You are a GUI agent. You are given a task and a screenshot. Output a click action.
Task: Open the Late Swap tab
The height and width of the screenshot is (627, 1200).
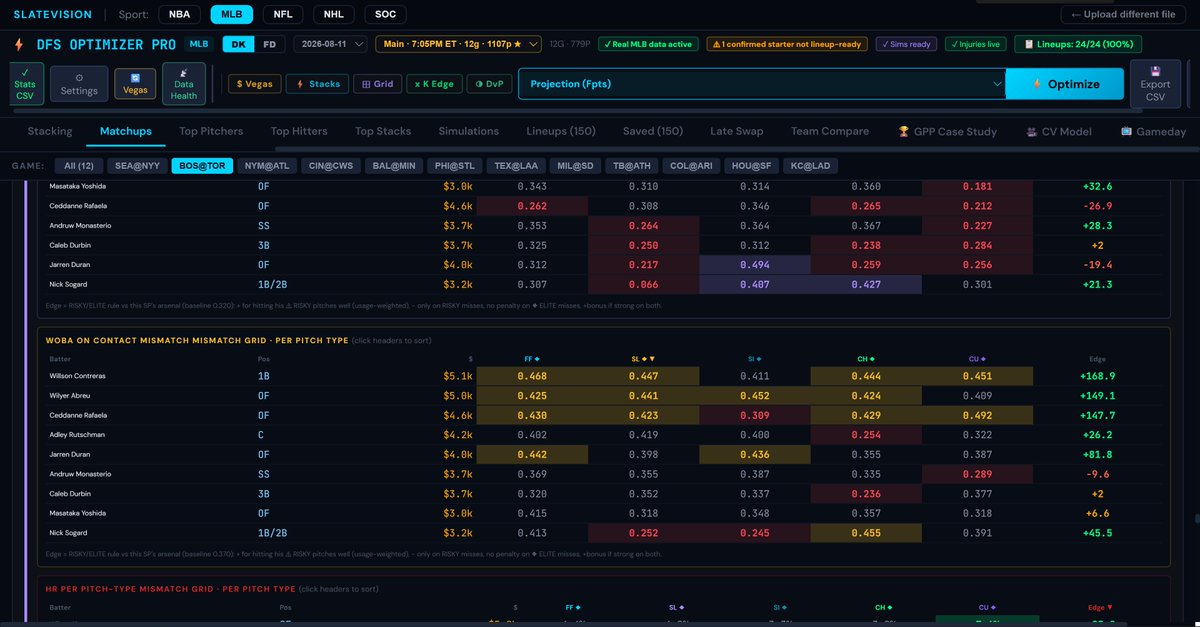[739, 131]
